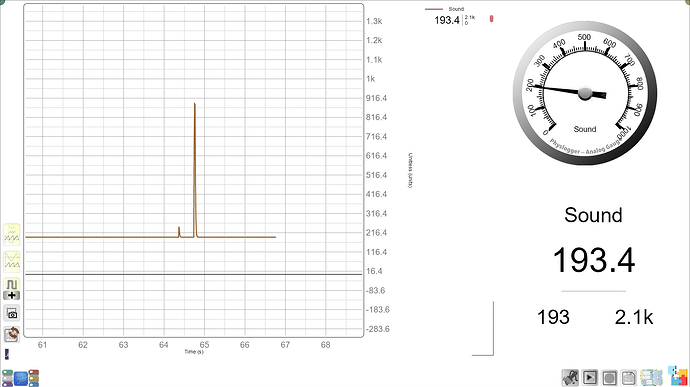Click the curve-and-sawtooth chart icon in left sidebar
Screen dimensions: 690x387
[12, 262]
